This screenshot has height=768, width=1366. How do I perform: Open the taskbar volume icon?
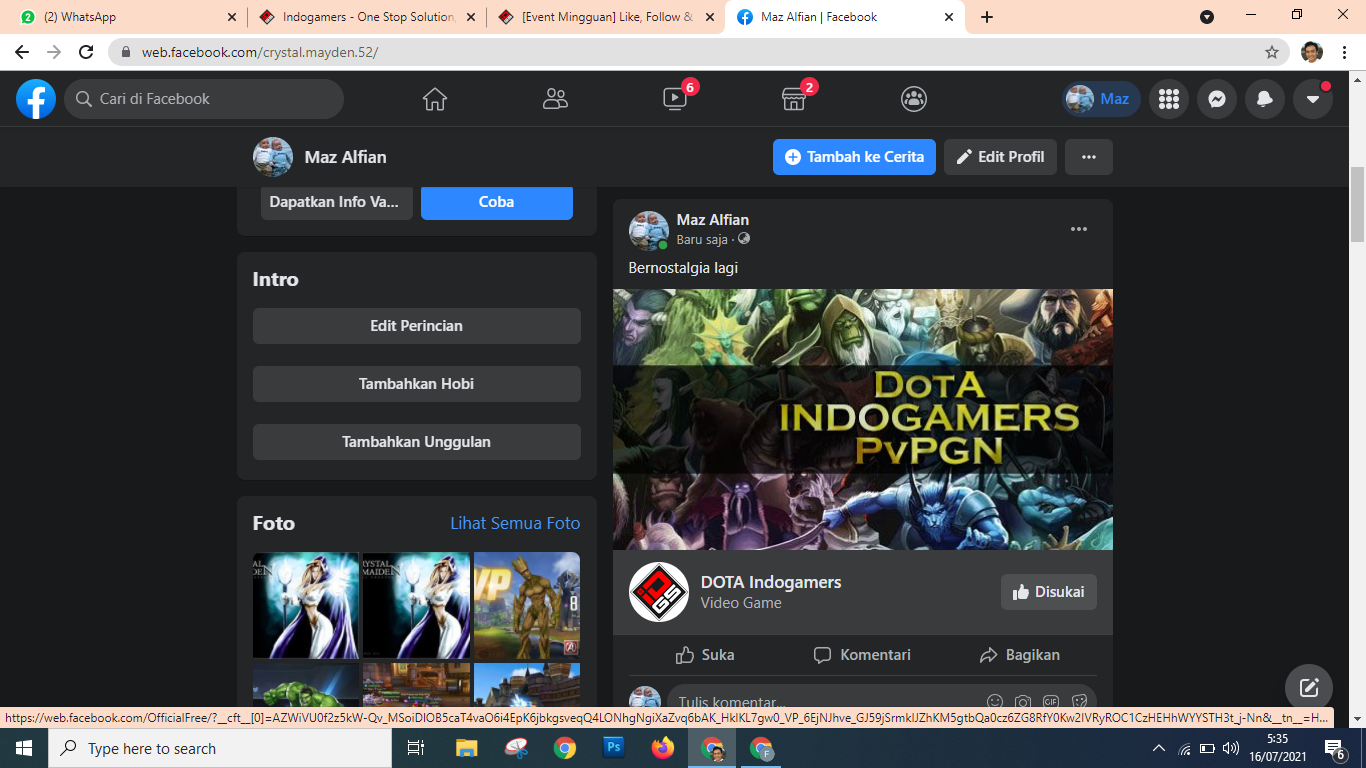[1231, 748]
